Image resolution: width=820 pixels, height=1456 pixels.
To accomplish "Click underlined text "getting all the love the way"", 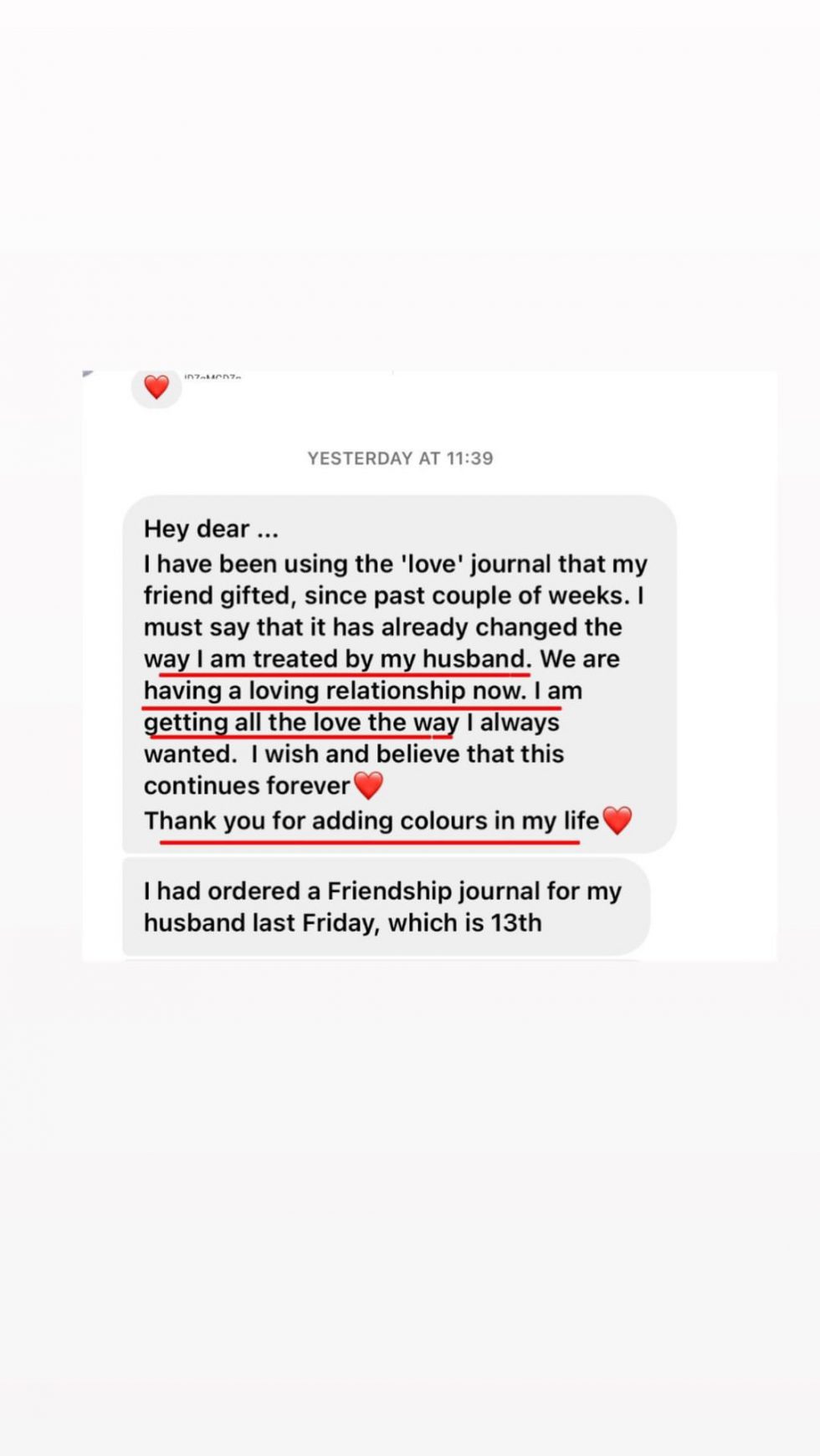I will [x=301, y=723].
